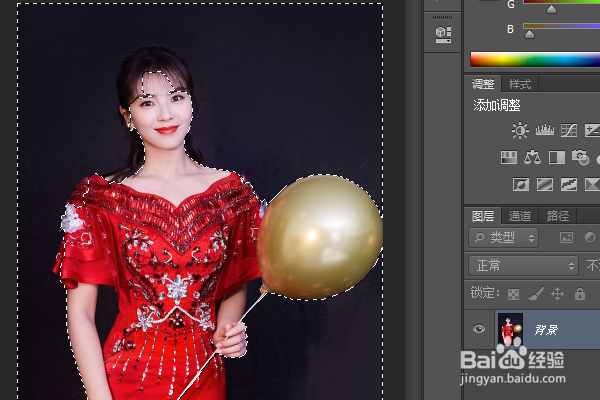Click the B channel slider handle
This screenshot has width=600, height=400.
[x=529, y=34]
